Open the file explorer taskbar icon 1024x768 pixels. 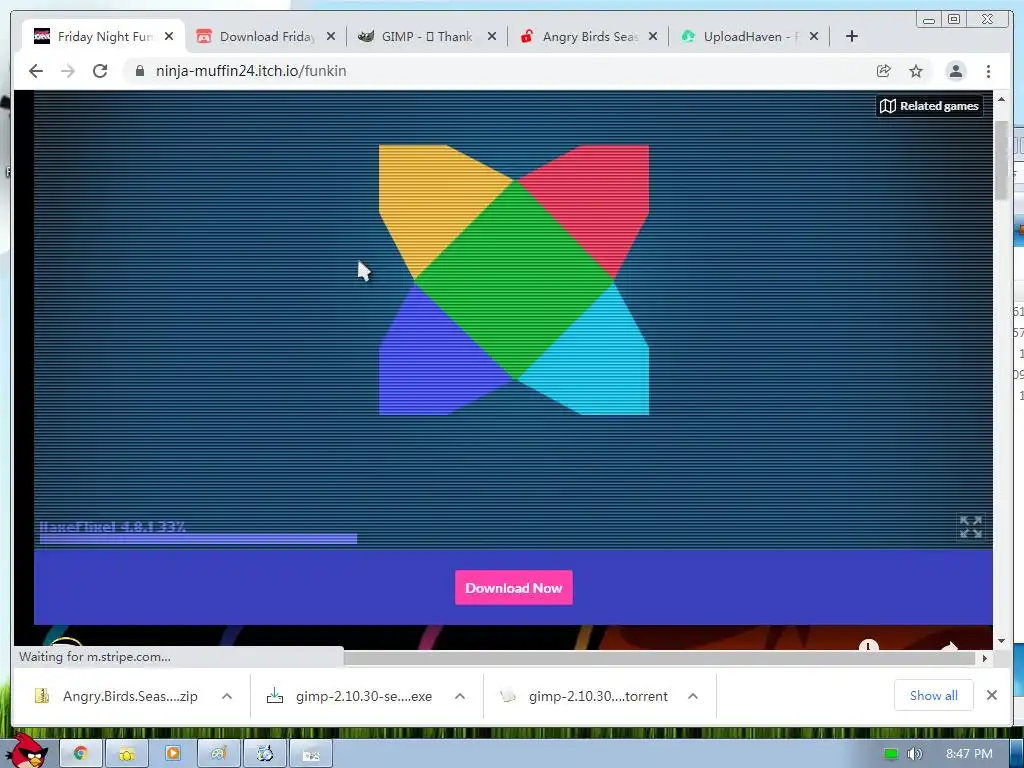pyautogui.click(x=126, y=754)
